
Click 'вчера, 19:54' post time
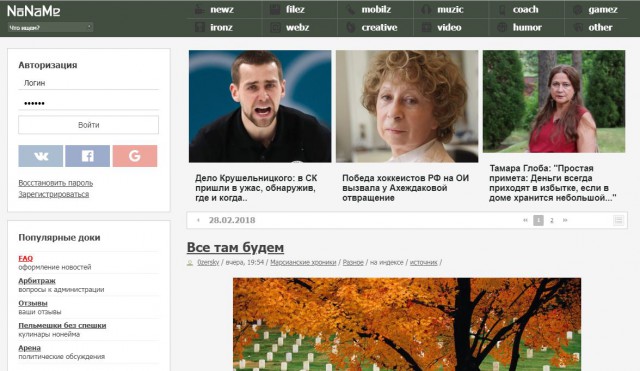[245, 262]
